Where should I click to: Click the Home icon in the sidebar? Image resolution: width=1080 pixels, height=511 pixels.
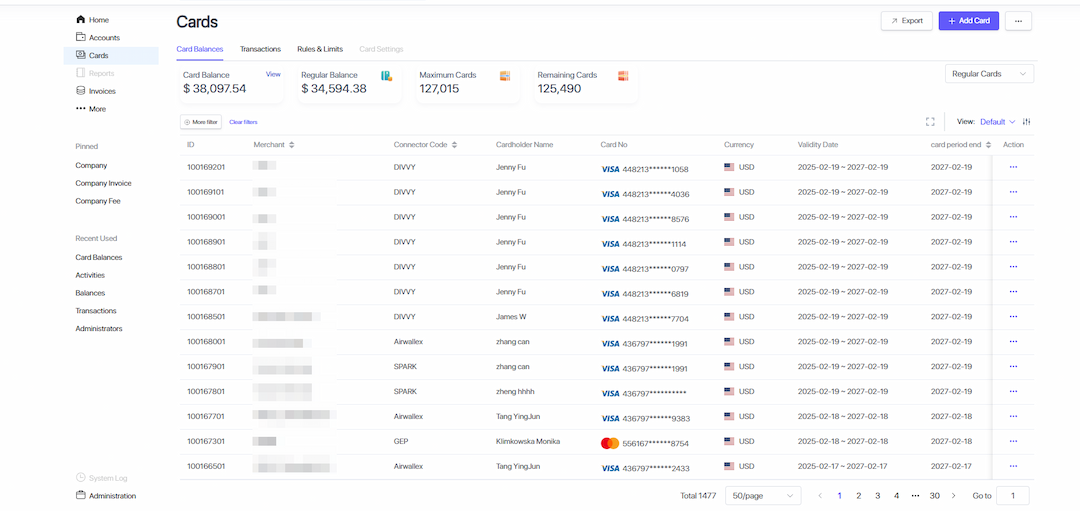pos(81,20)
